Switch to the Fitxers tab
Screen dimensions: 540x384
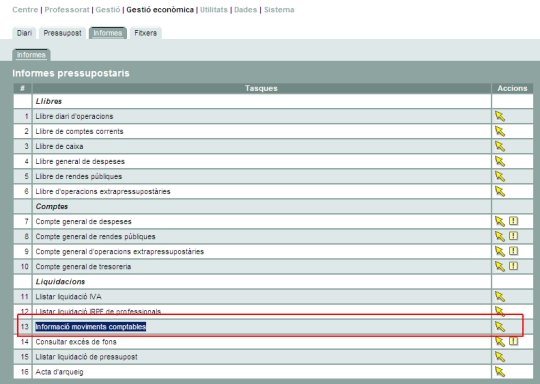[146, 33]
